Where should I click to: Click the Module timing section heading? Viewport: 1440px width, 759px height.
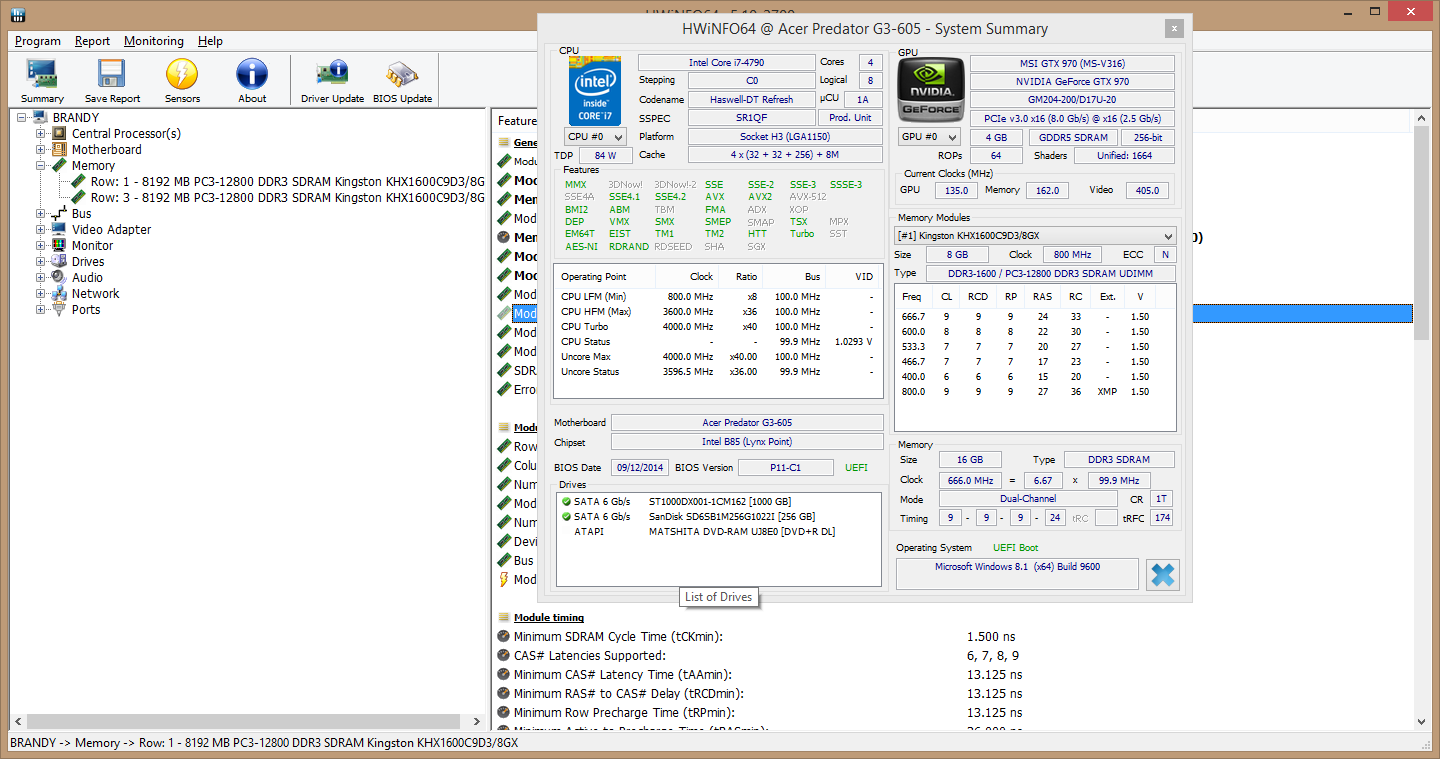pyautogui.click(x=549, y=618)
